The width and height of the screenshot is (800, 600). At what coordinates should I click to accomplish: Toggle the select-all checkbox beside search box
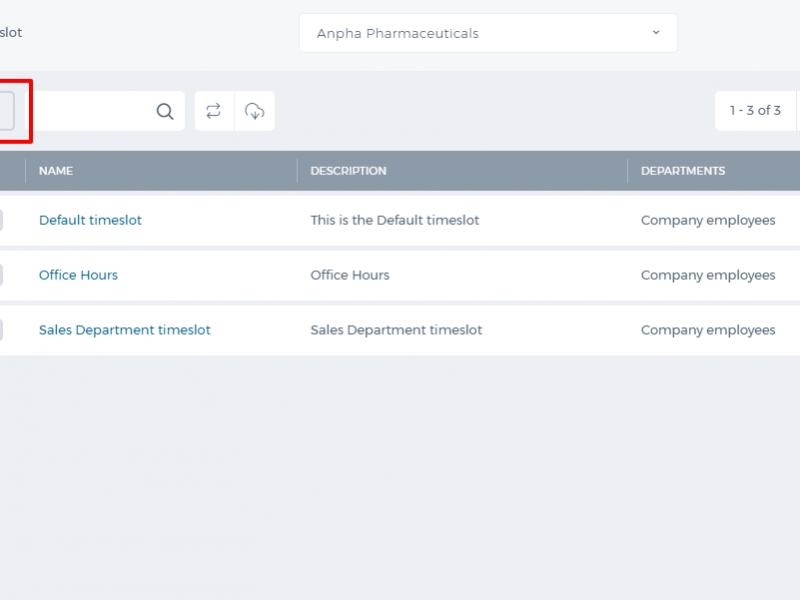point(6,111)
